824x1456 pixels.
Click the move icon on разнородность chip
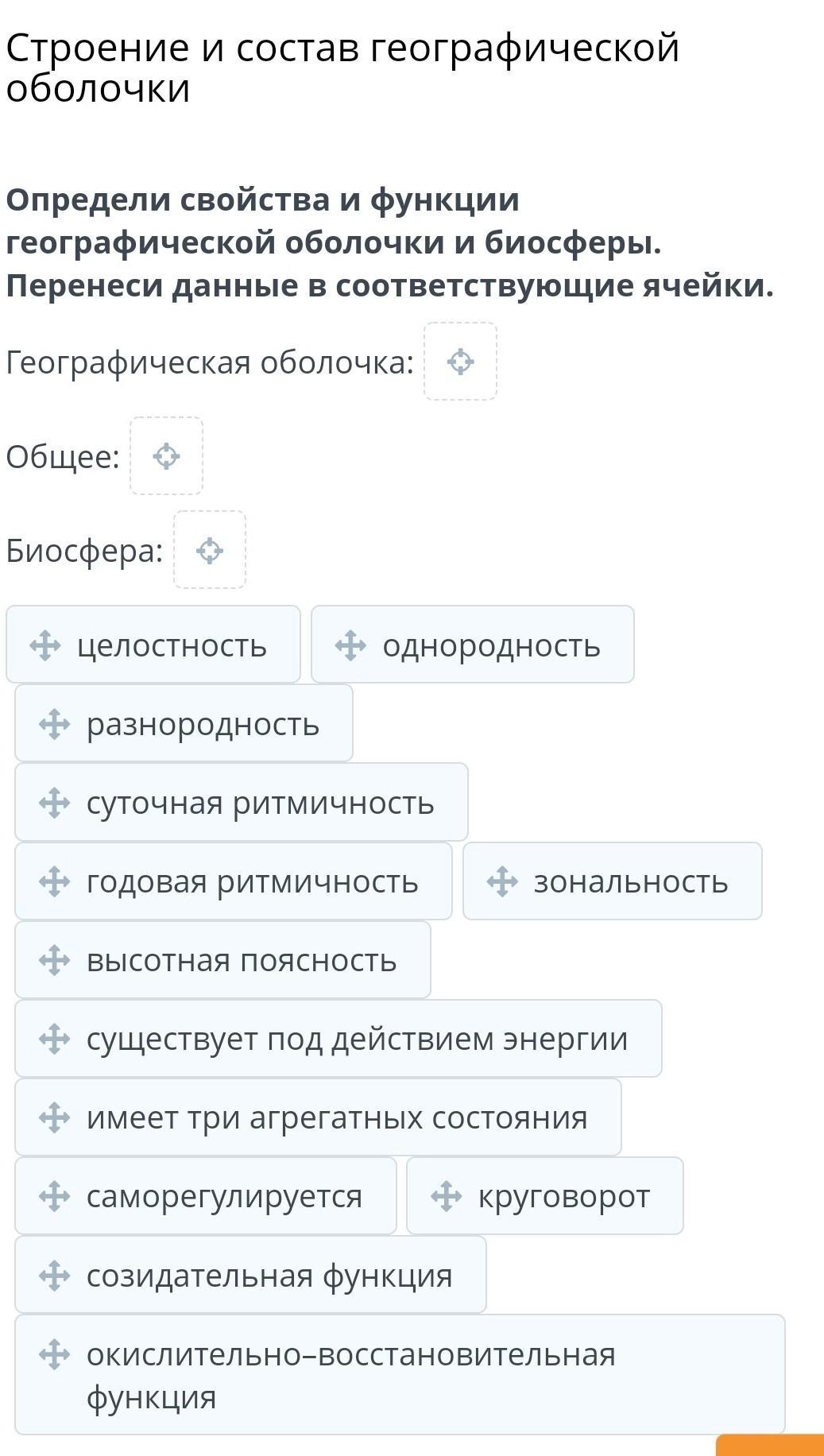[x=54, y=724]
